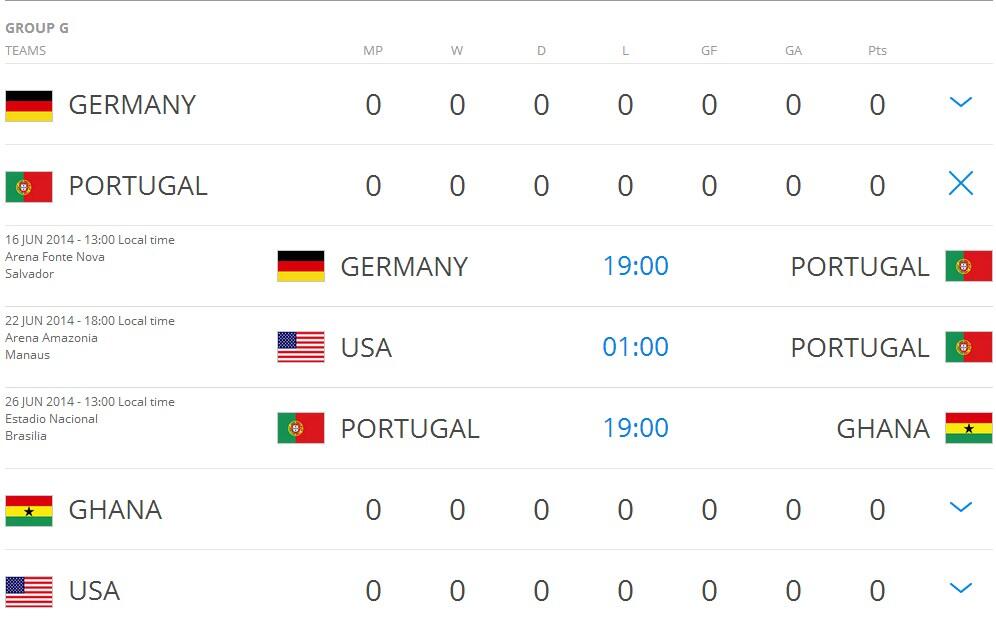Viewport: 996px width, 630px height.
Task: Expand USA team row chevron
Action: tap(960, 588)
